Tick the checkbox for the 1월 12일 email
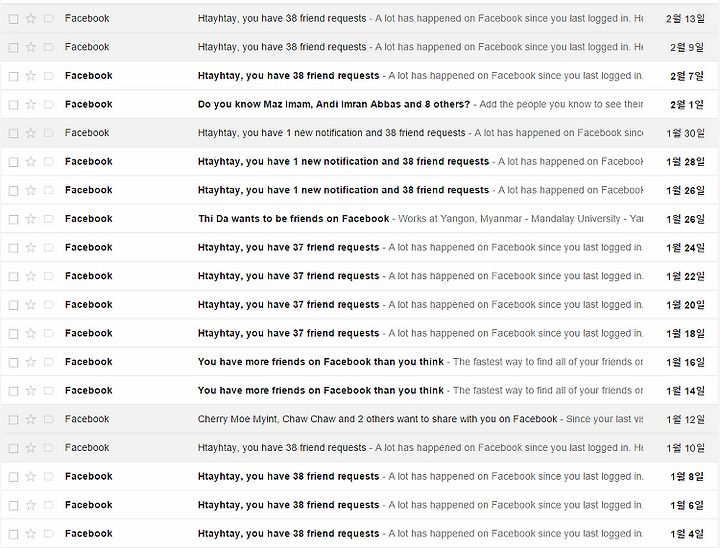The image size is (720, 548). point(14,419)
